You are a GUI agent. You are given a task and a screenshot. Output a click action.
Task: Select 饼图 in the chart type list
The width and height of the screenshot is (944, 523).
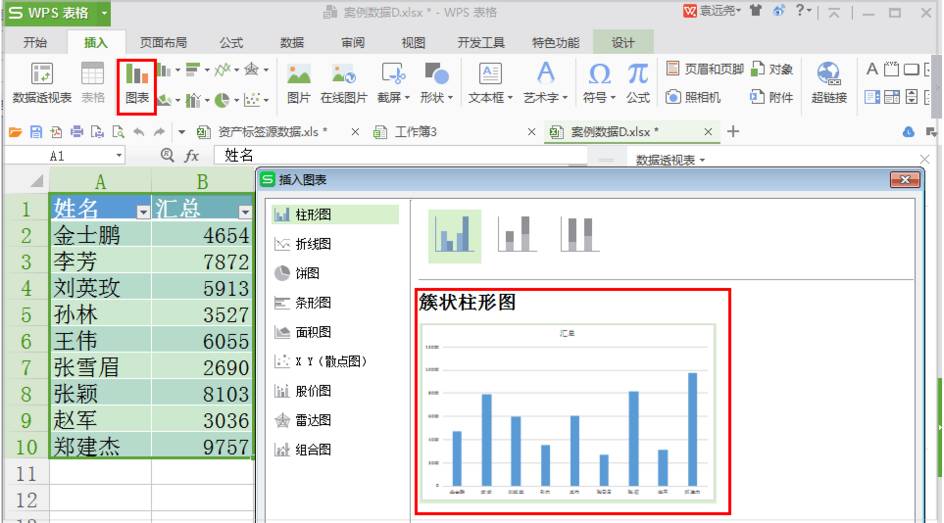tap(335, 273)
